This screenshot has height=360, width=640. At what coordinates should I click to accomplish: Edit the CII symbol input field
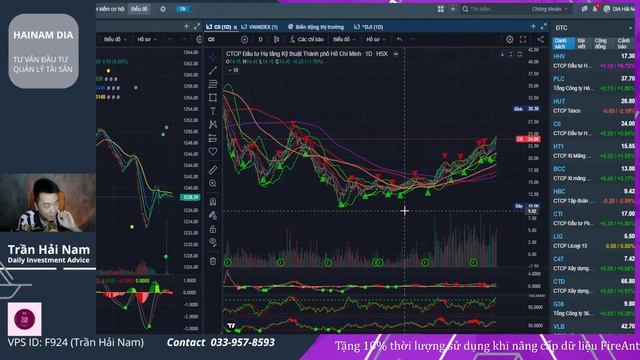[222, 40]
